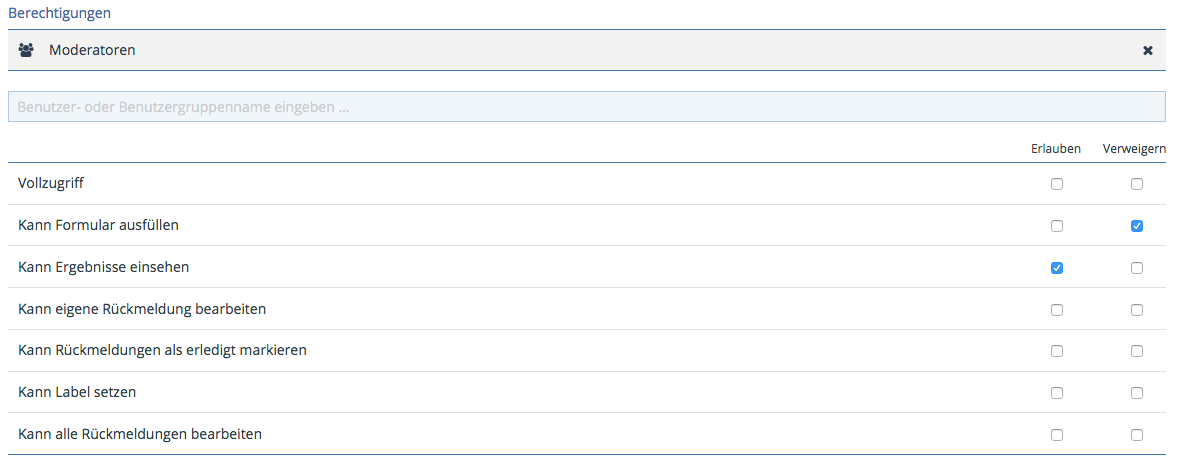Allow Kann Rückmeldungen als erledigt markieren

point(1057,351)
